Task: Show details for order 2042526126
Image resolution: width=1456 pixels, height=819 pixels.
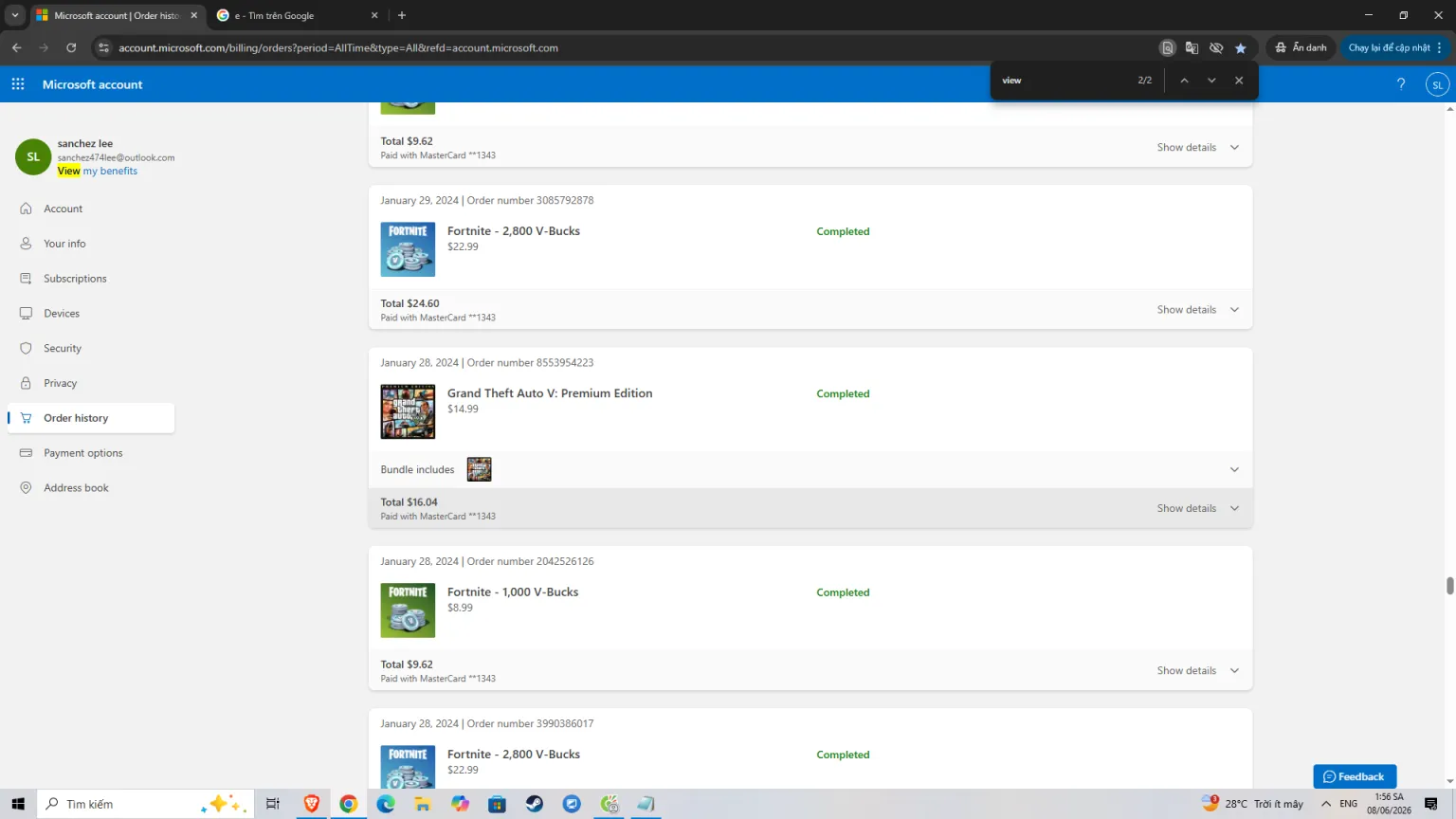Action: coord(1198,670)
